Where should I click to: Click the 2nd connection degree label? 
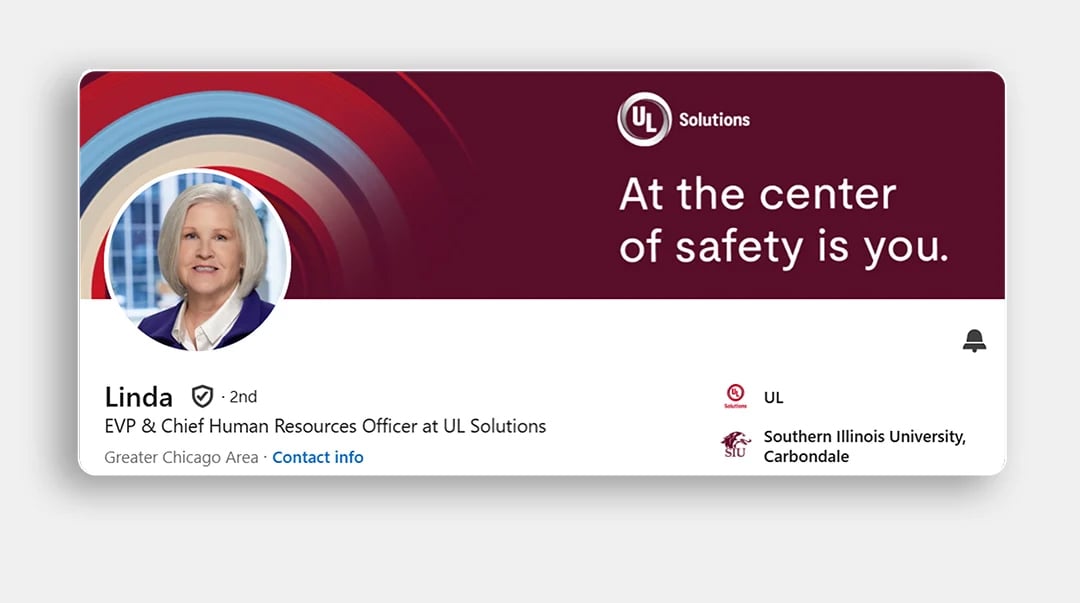point(241,396)
